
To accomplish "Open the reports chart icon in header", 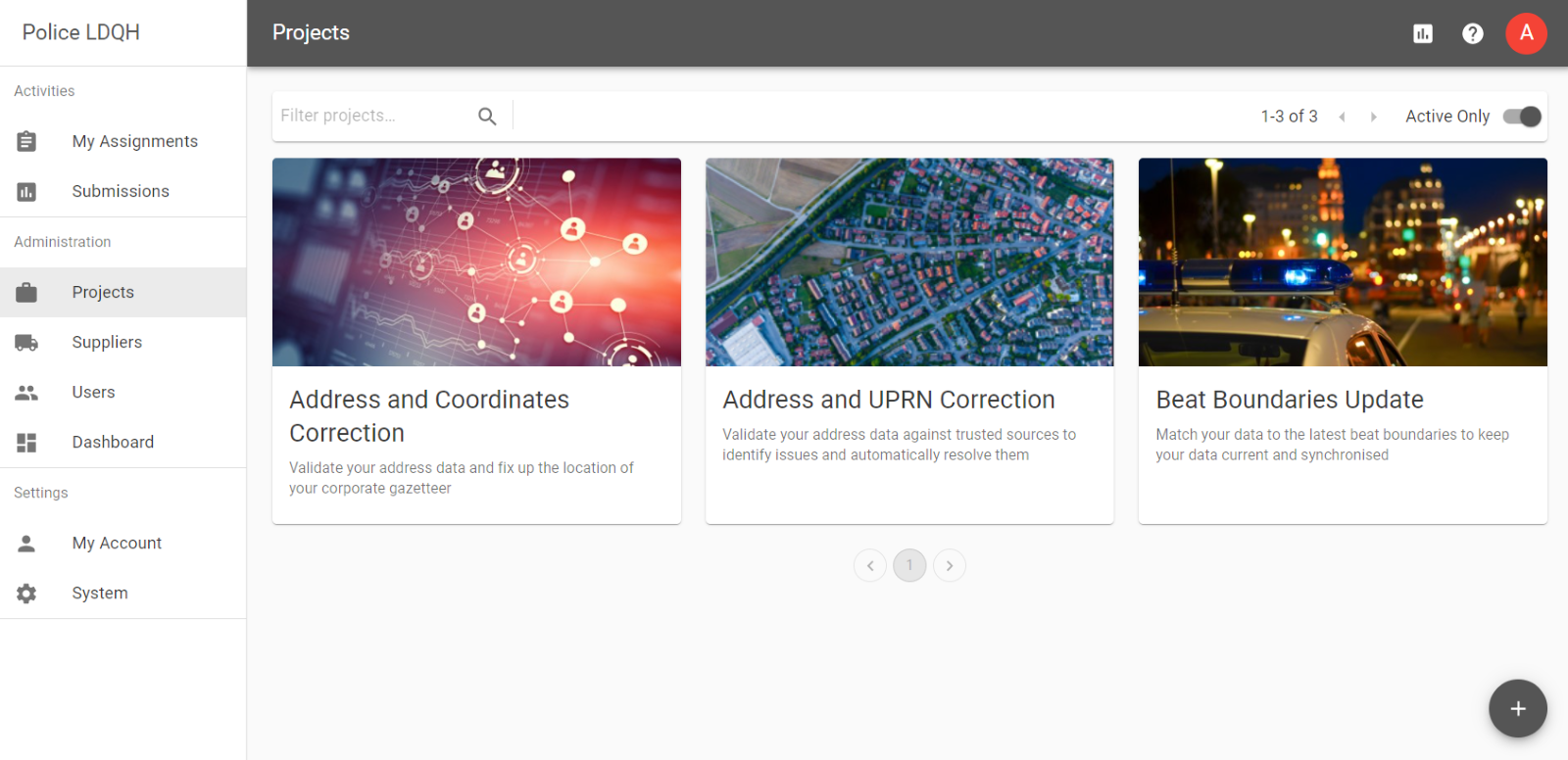I will click(x=1423, y=34).
